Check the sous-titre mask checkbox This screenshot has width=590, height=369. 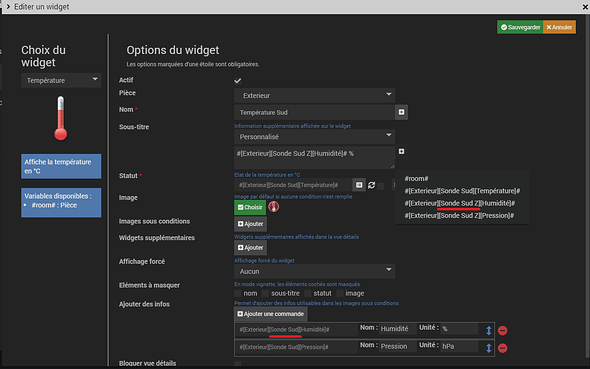pos(265,293)
